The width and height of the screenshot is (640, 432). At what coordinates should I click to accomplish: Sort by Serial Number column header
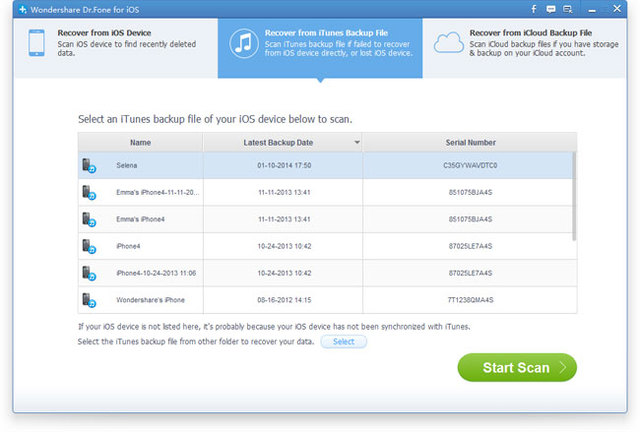[x=470, y=143]
